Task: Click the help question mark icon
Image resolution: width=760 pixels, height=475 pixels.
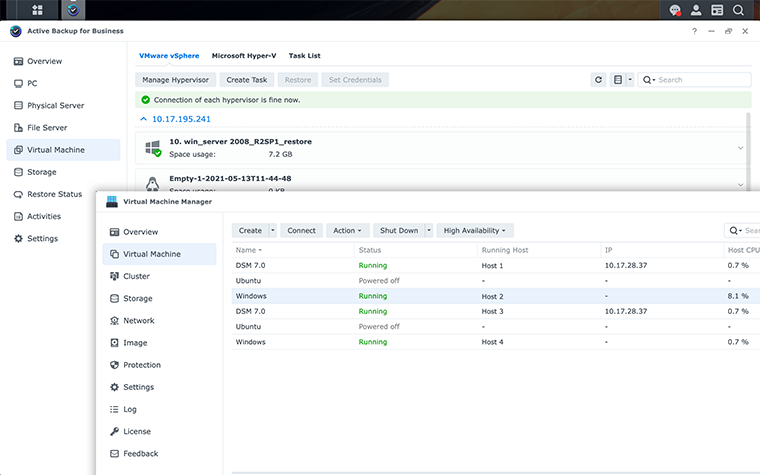Action: point(694,31)
